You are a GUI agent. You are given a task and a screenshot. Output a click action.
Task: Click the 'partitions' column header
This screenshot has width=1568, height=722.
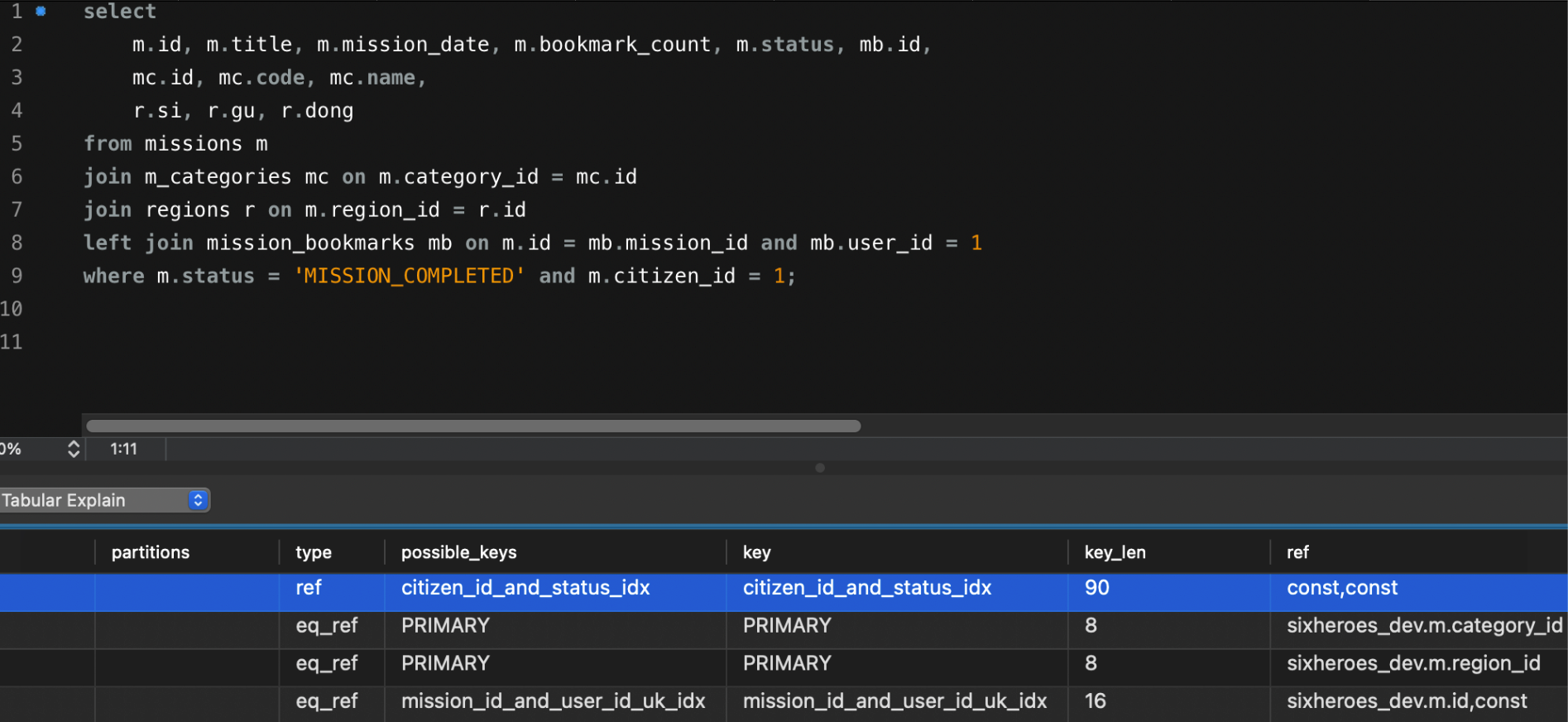[x=151, y=552]
